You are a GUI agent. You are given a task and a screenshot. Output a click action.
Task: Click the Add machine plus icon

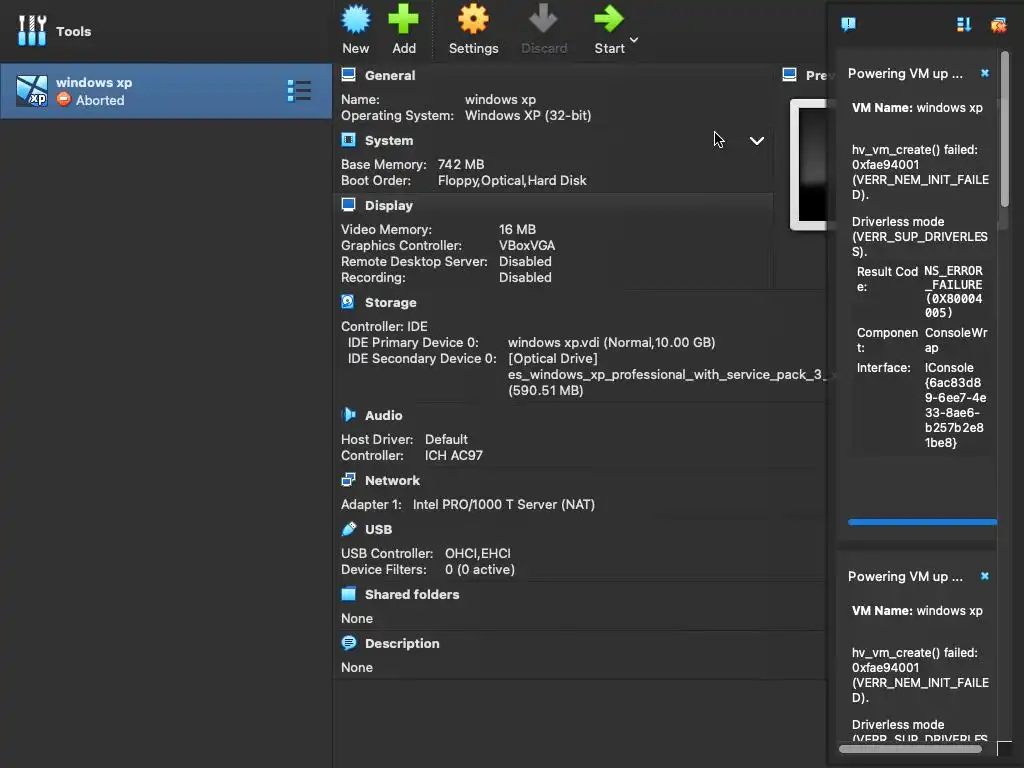click(x=404, y=19)
